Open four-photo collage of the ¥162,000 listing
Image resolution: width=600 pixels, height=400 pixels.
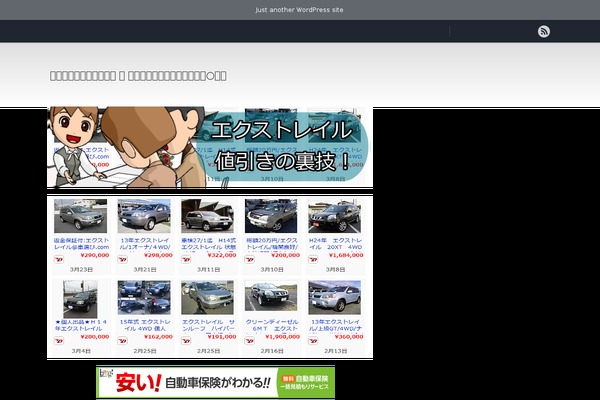pos(144,297)
